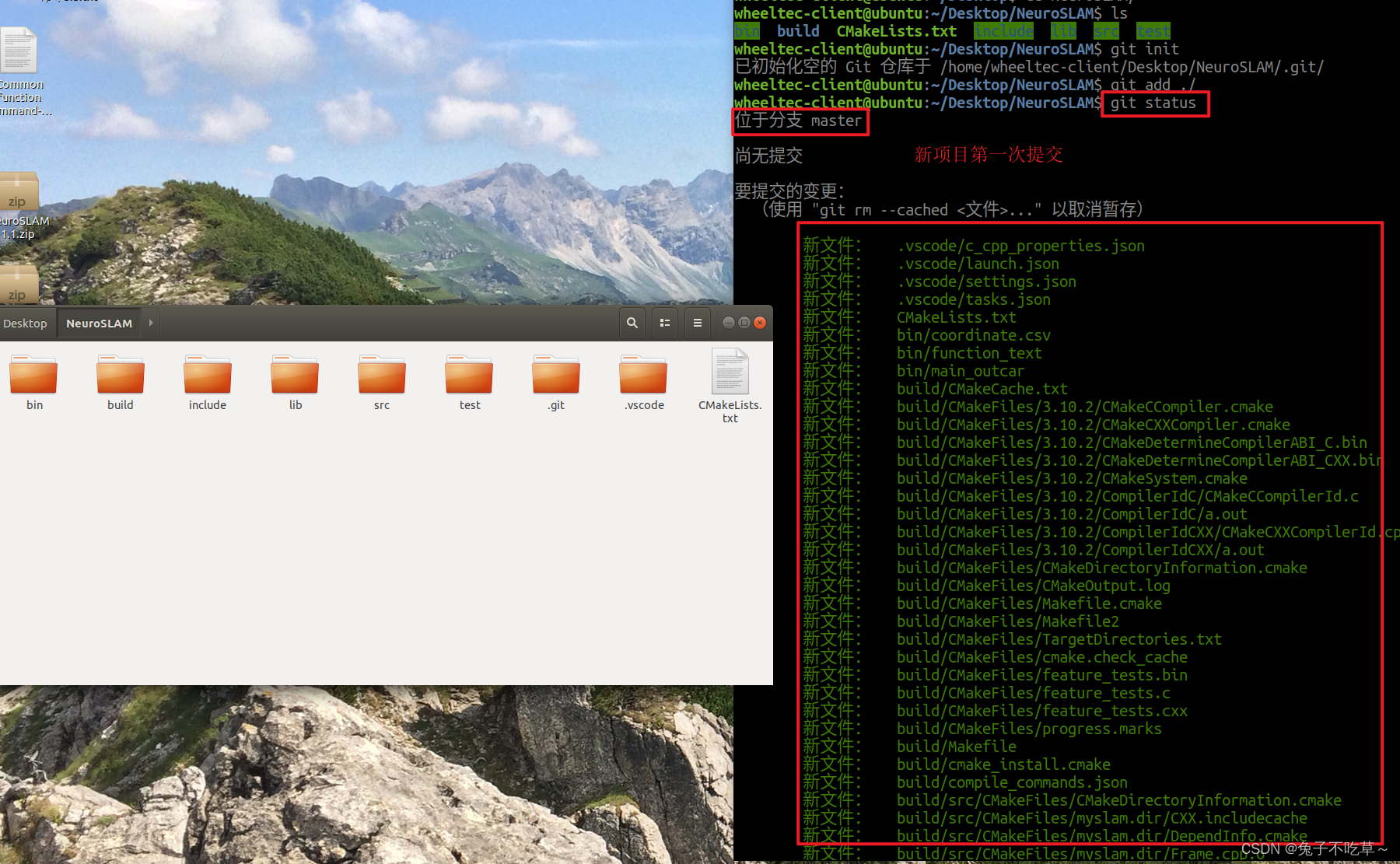Image resolution: width=1400 pixels, height=864 pixels.
Task: Open the bin folder
Action: point(33,380)
